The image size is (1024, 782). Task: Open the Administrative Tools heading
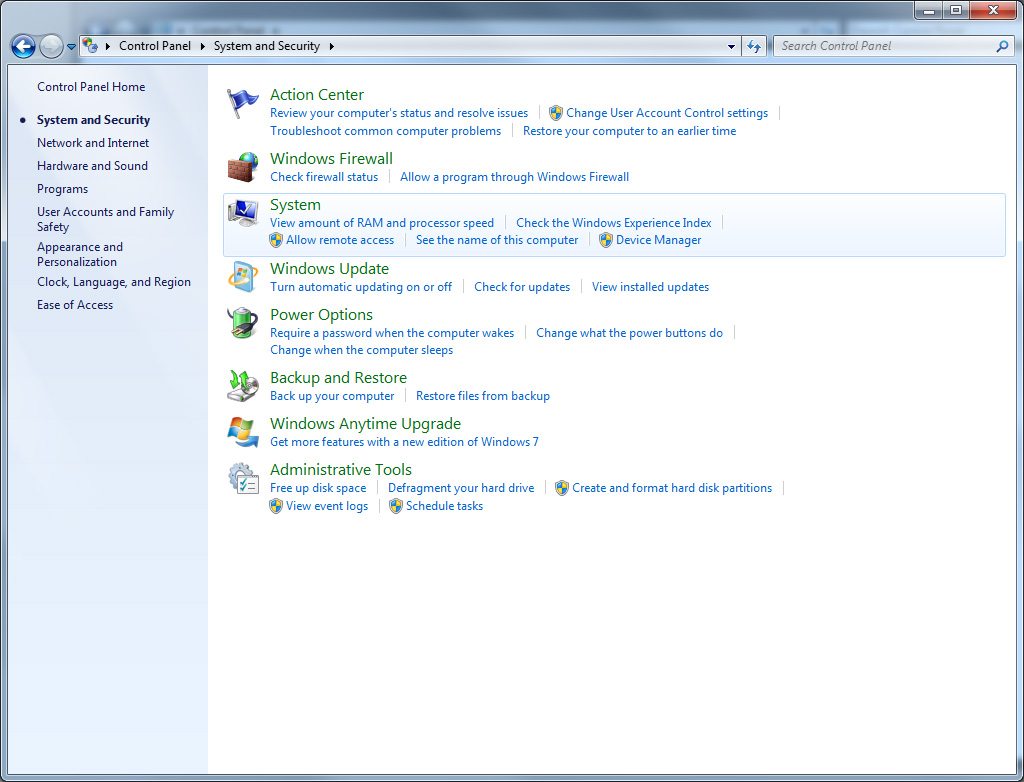(x=340, y=470)
